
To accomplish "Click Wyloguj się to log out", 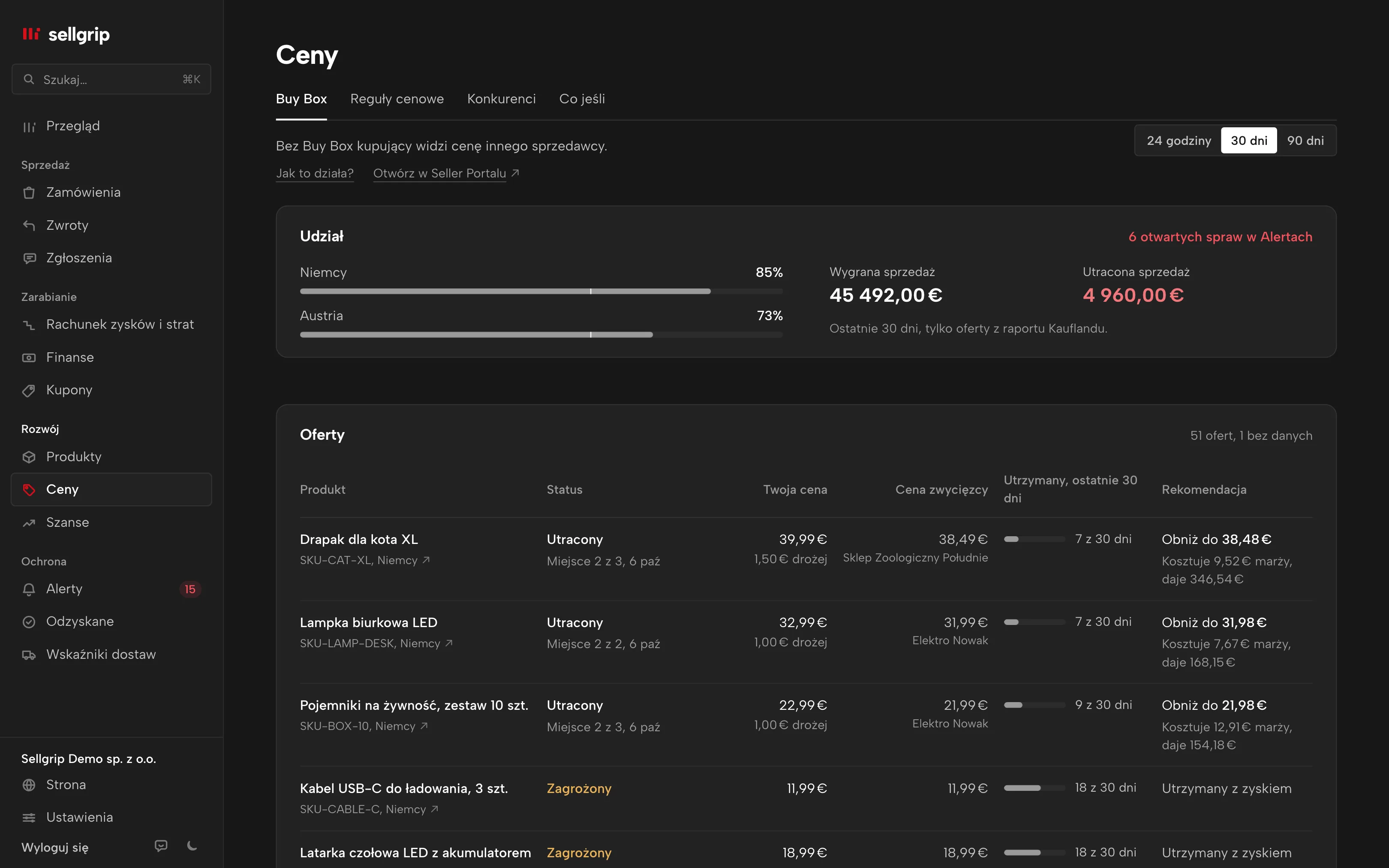I will click(54, 847).
